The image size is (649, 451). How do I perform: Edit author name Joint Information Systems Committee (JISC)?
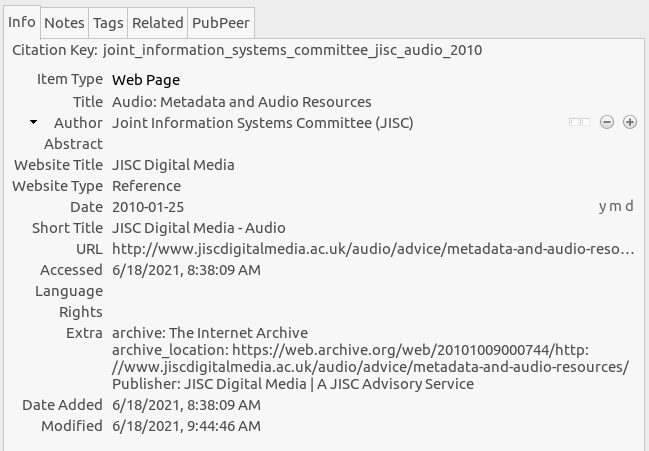pyautogui.click(x=262, y=123)
